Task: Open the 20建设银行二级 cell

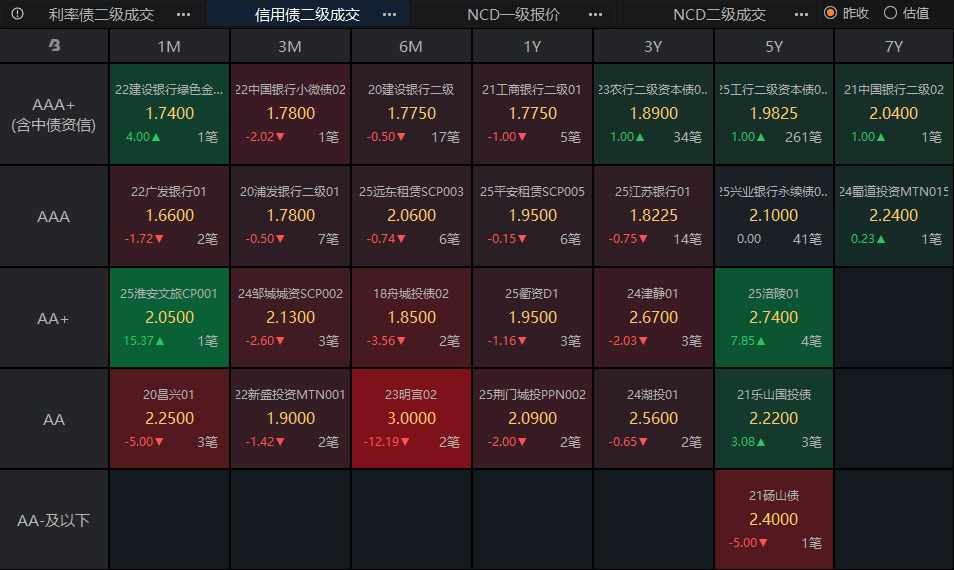Action: (411, 114)
